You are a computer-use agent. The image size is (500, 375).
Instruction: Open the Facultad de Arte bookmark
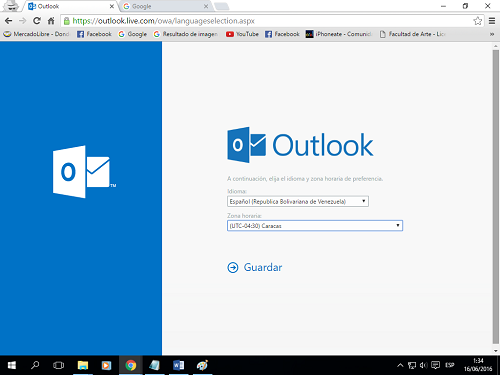pos(412,34)
